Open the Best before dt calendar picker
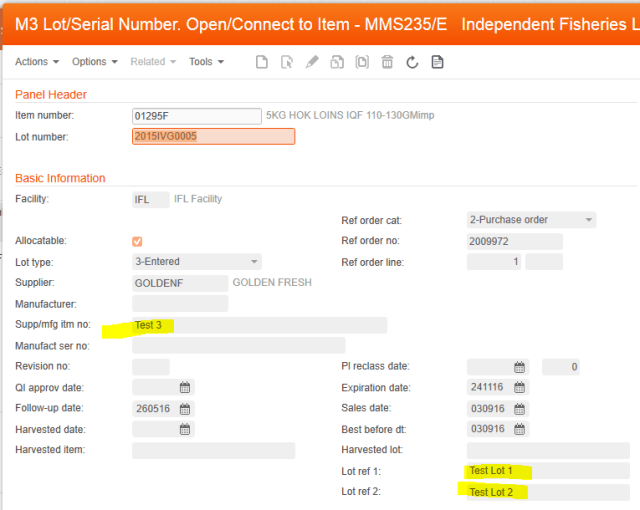 [519, 429]
